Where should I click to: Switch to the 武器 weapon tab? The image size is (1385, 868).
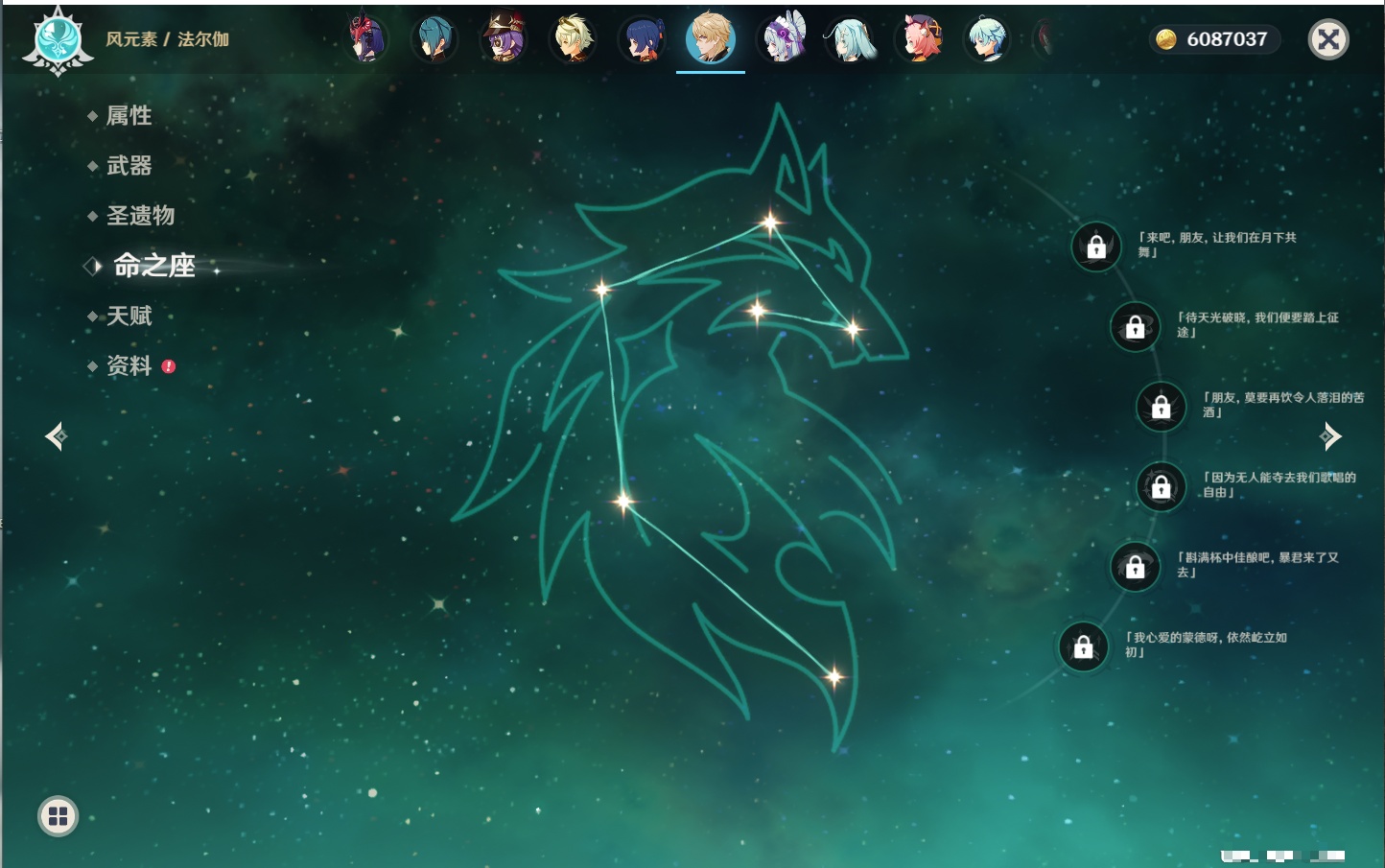(x=129, y=166)
